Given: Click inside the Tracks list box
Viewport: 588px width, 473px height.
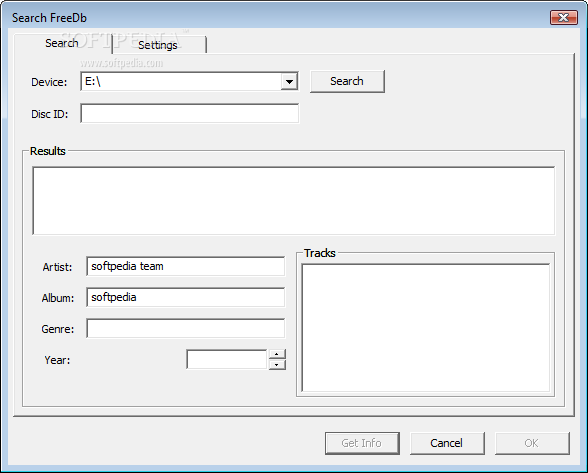Looking at the screenshot, I should tap(426, 328).
